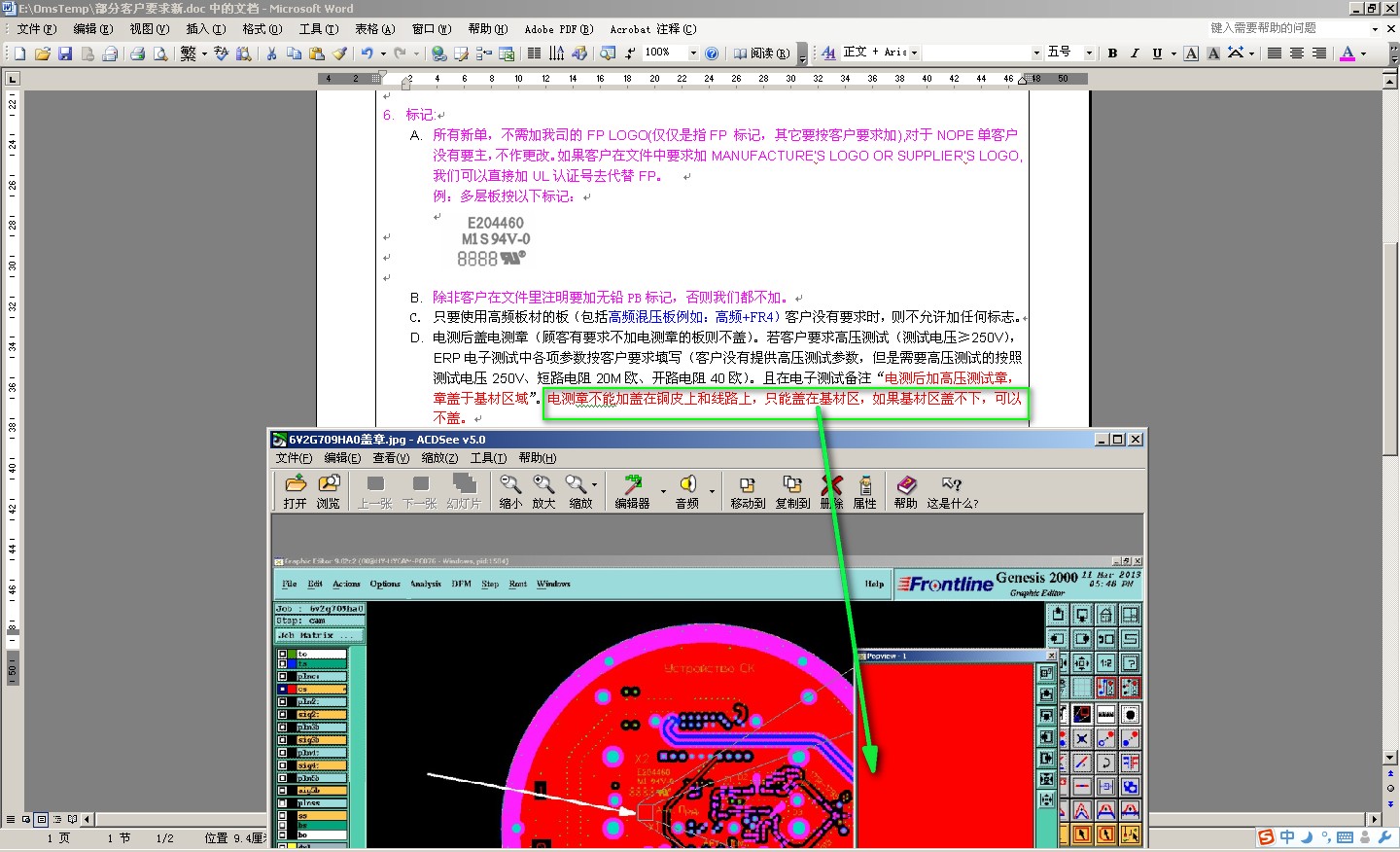Click the 阅读(R) reading button

click(x=761, y=53)
